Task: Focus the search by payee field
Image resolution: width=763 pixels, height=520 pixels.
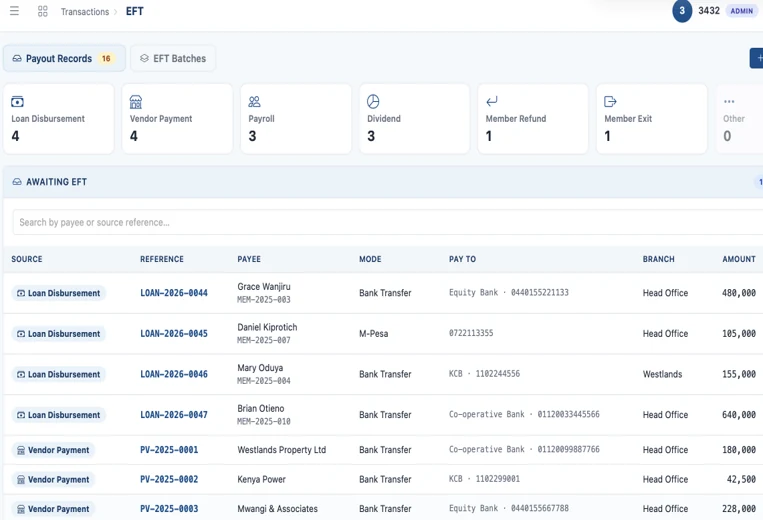Action: [x=388, y=222]
